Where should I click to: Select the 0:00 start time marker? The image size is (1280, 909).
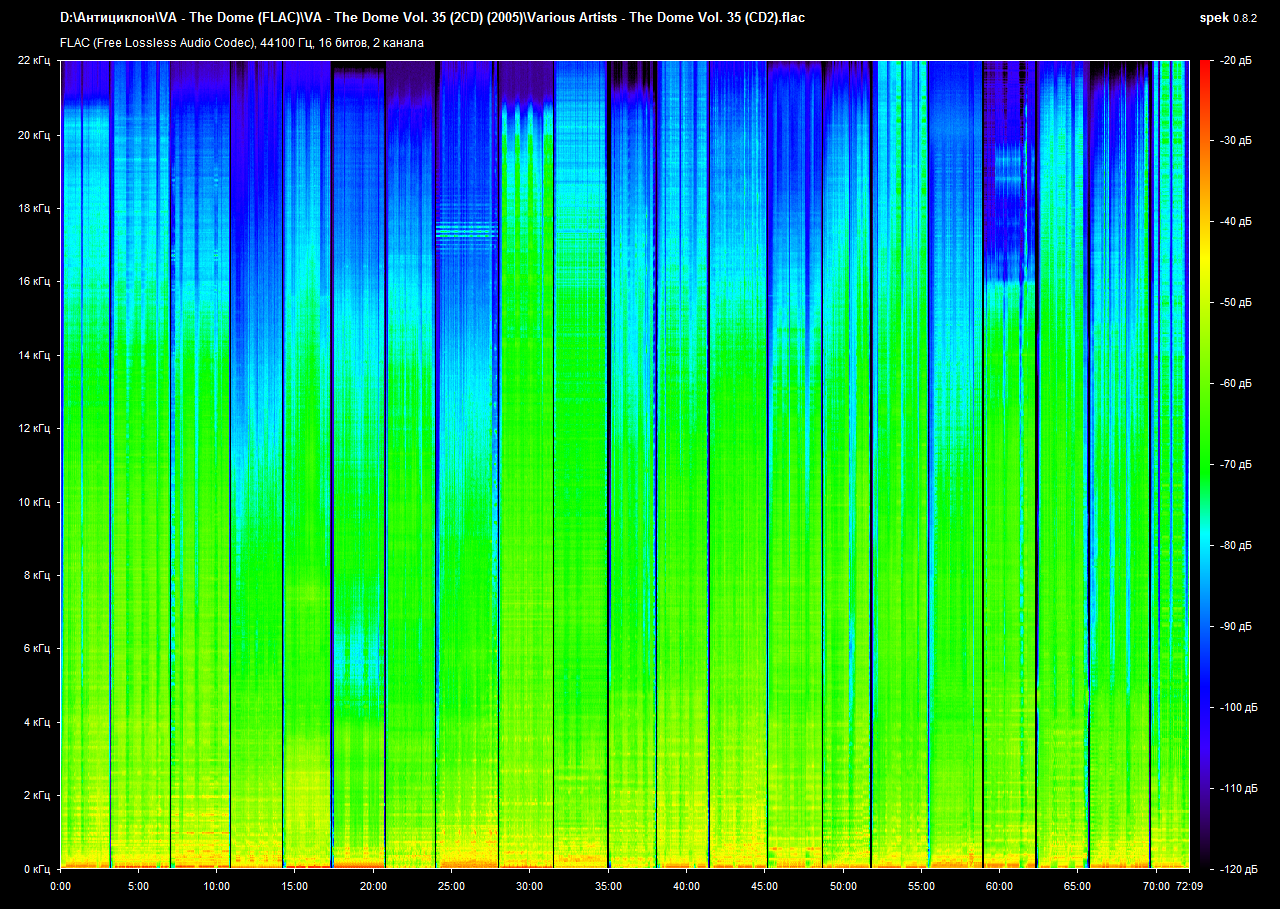coord(60,886)
